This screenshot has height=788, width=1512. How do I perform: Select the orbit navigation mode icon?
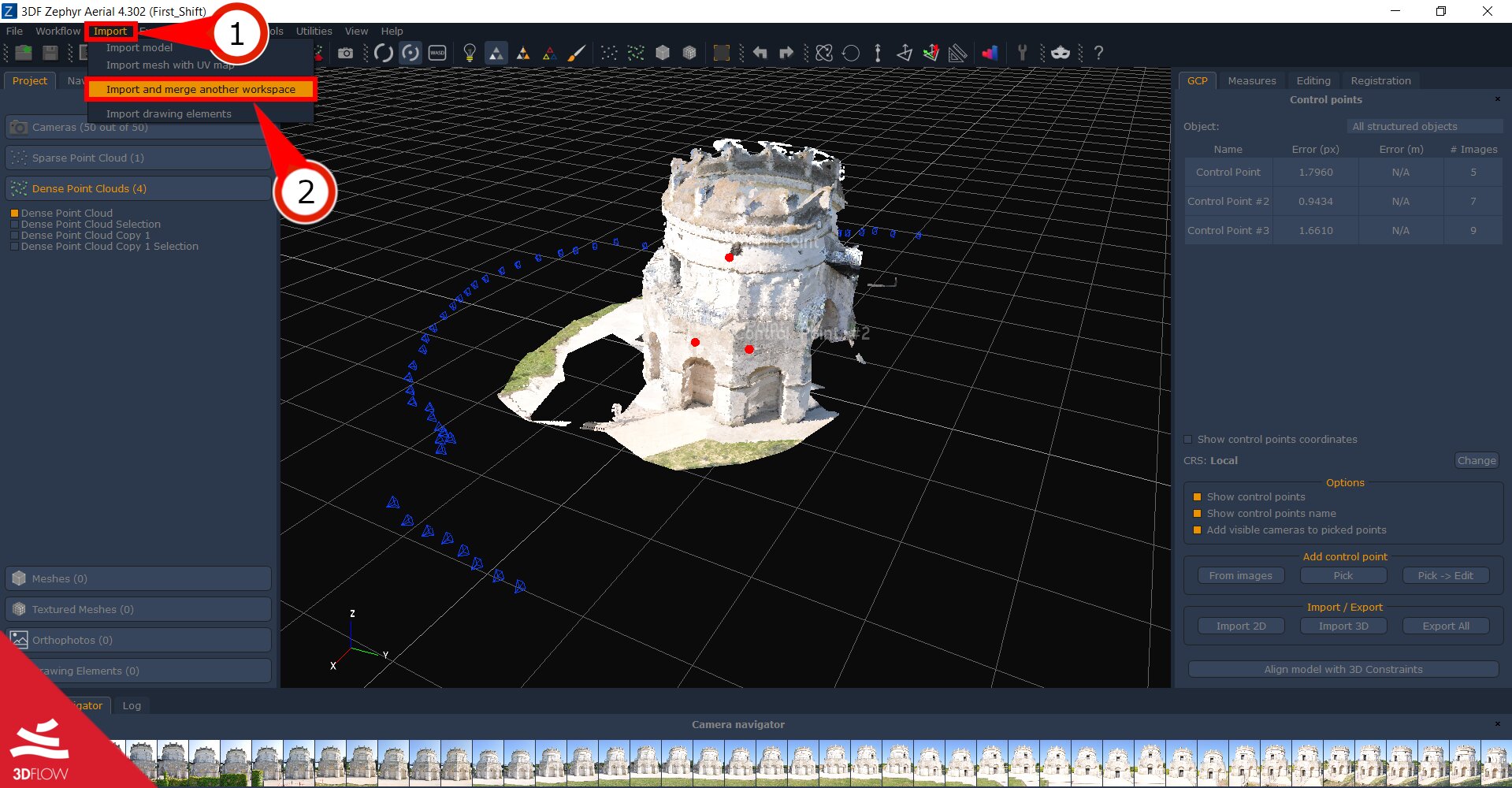[x=384, y=53]
